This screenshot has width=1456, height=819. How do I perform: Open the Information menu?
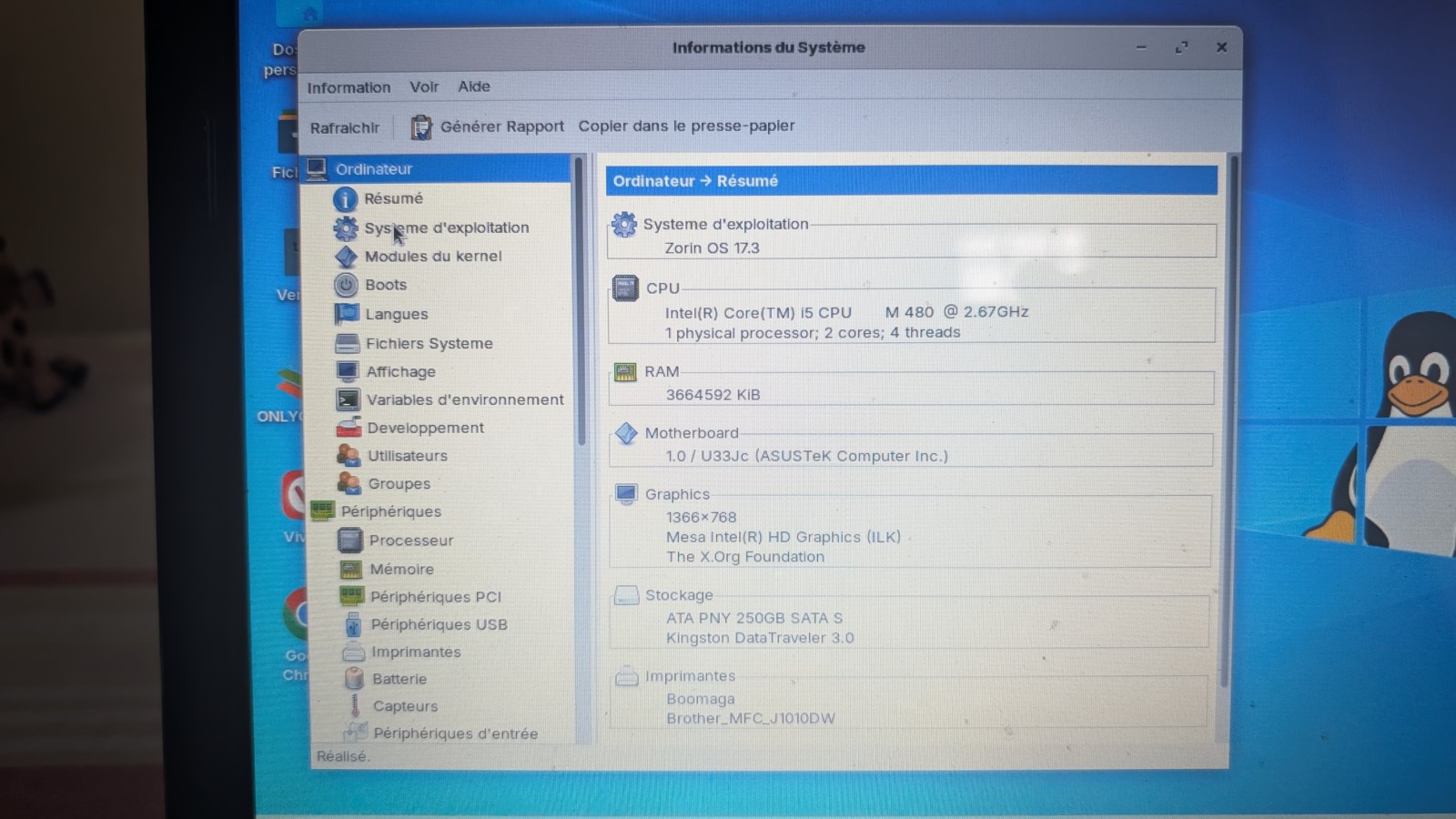pyautogui.click(x=349, y=87)
